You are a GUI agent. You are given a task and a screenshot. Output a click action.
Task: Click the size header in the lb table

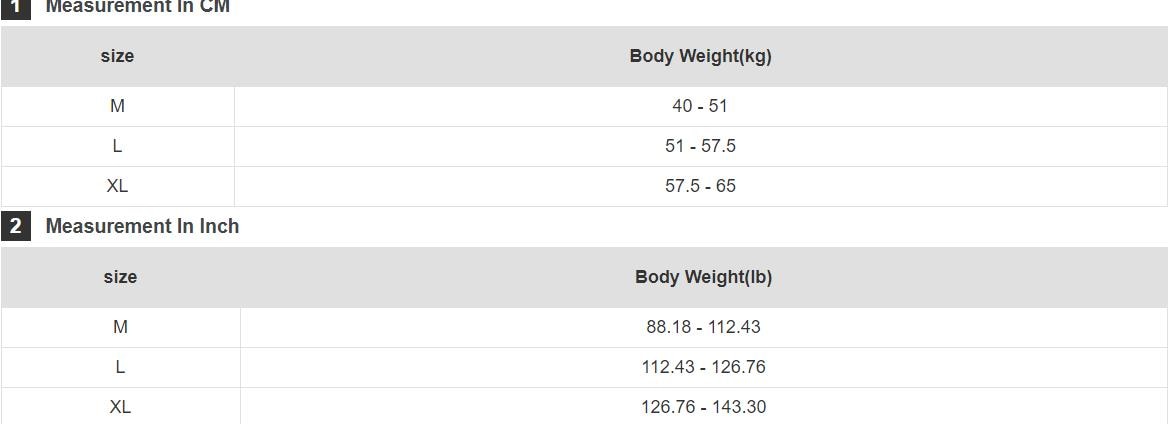[120, 277]
